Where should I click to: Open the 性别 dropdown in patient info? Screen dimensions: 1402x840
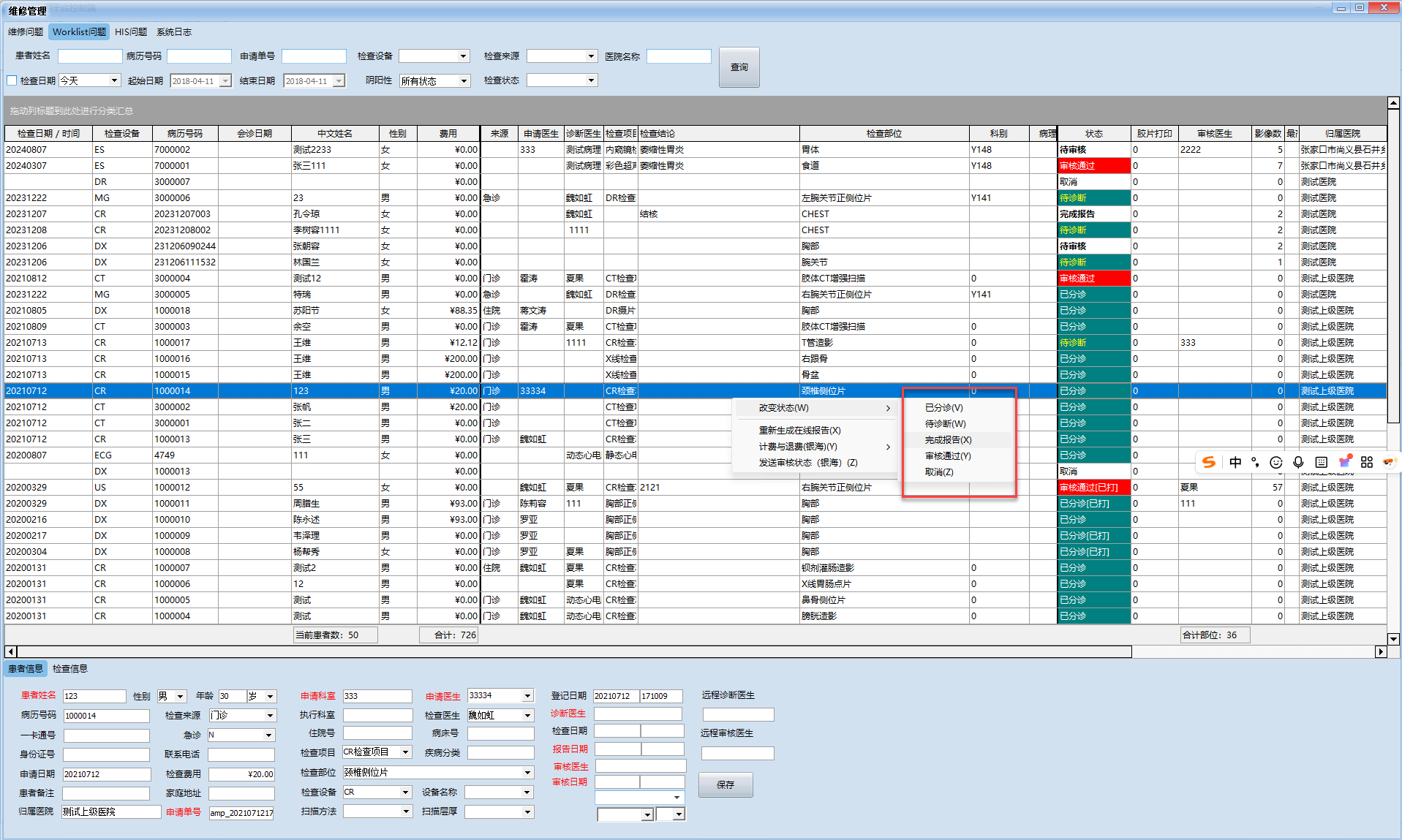click(180, 697)
